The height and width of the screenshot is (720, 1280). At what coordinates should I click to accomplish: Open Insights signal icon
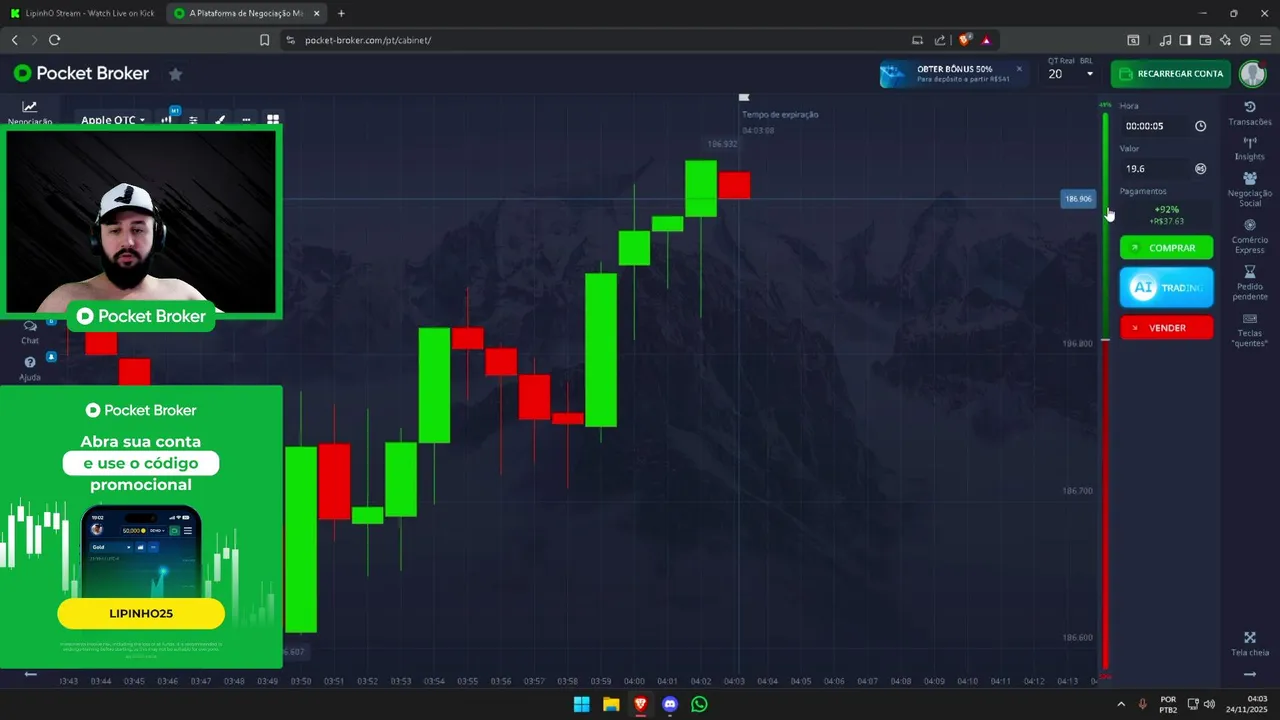pyautogui.click(x=1250, y=143)
